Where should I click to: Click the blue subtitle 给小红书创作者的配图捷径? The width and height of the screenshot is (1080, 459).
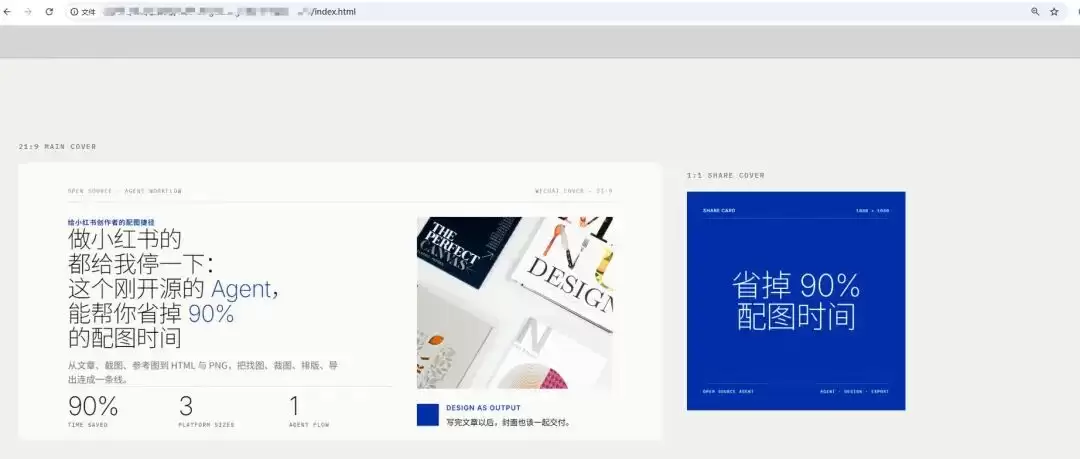111,222
